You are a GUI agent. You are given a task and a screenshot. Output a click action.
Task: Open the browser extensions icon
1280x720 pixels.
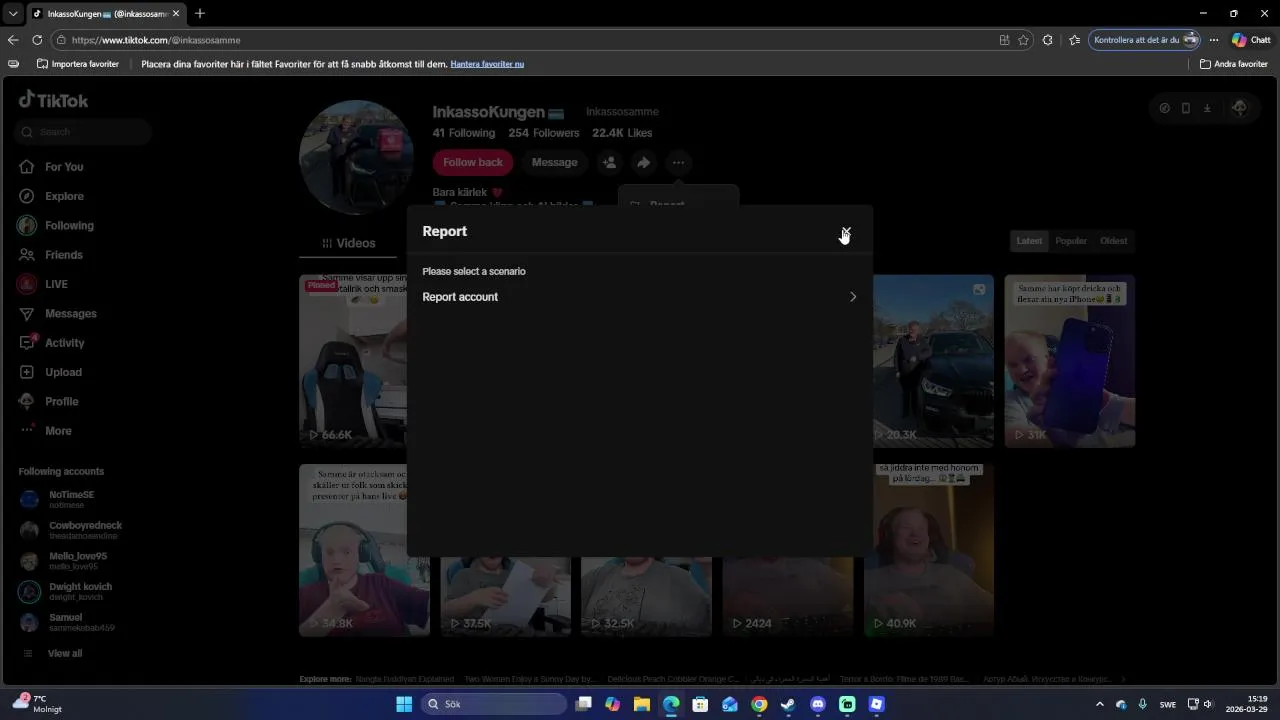click(x=1047, y=40)
